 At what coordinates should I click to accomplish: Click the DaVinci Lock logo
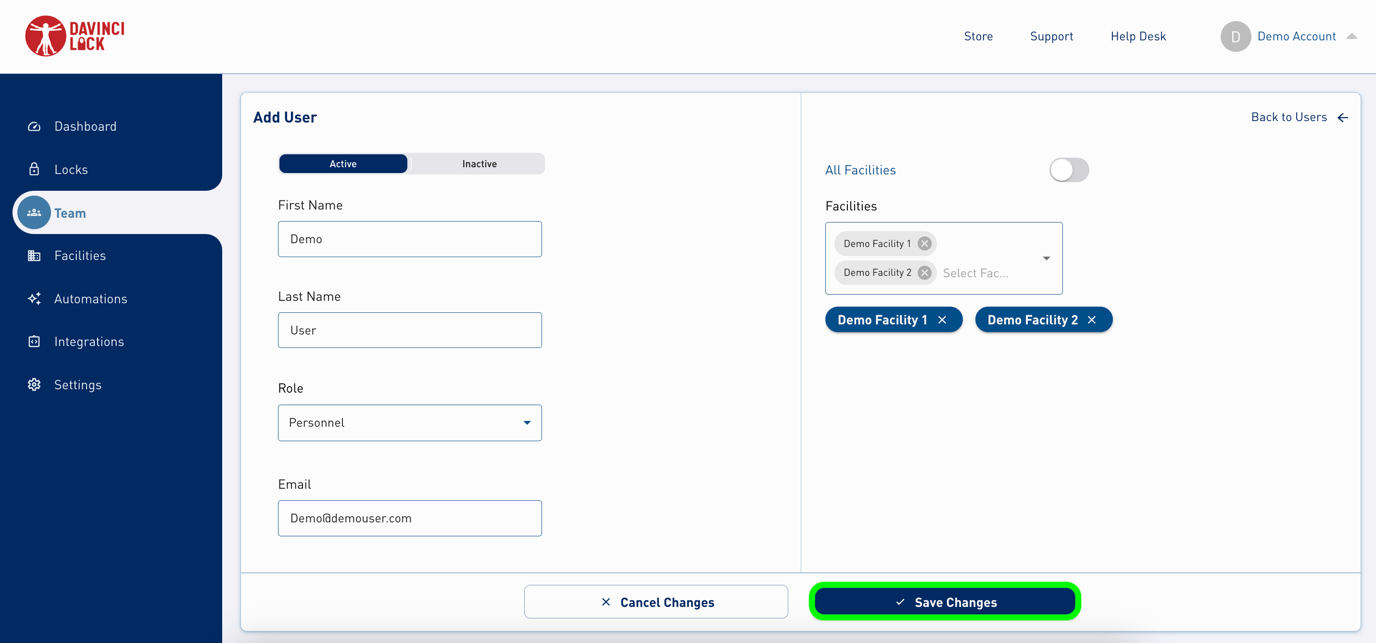coord(73,36)
